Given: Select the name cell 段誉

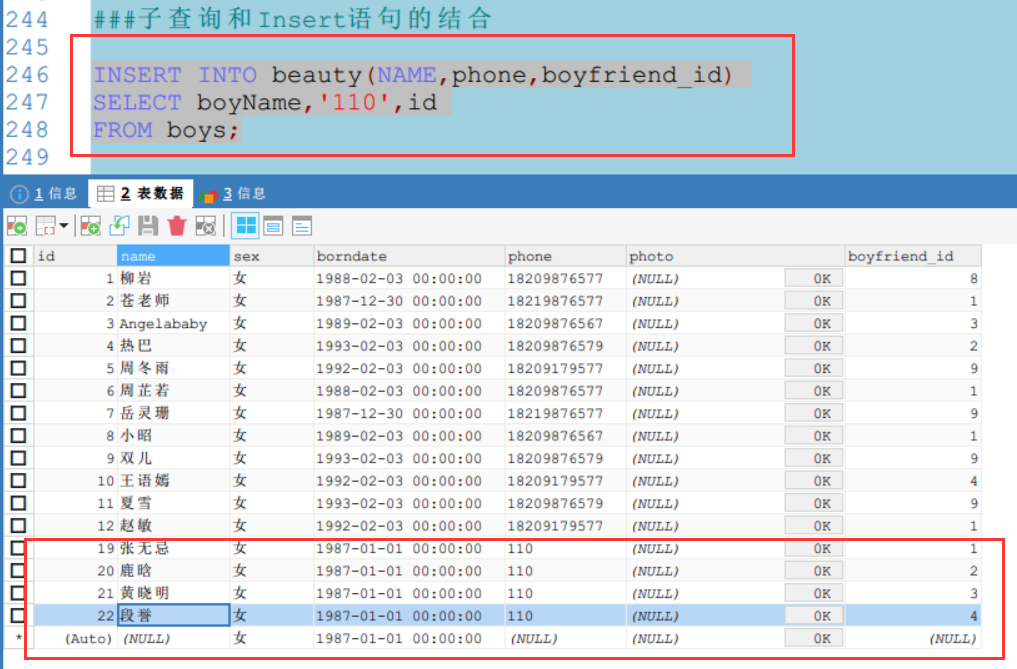Looking at the screenshot, I should point(173,616).
